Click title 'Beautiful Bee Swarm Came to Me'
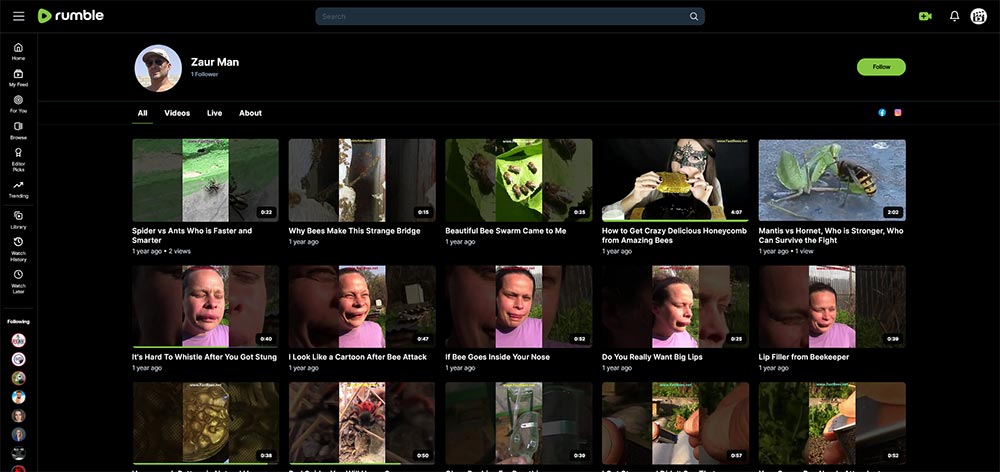The image size is (1000, 472). click(x=506, y=231)
